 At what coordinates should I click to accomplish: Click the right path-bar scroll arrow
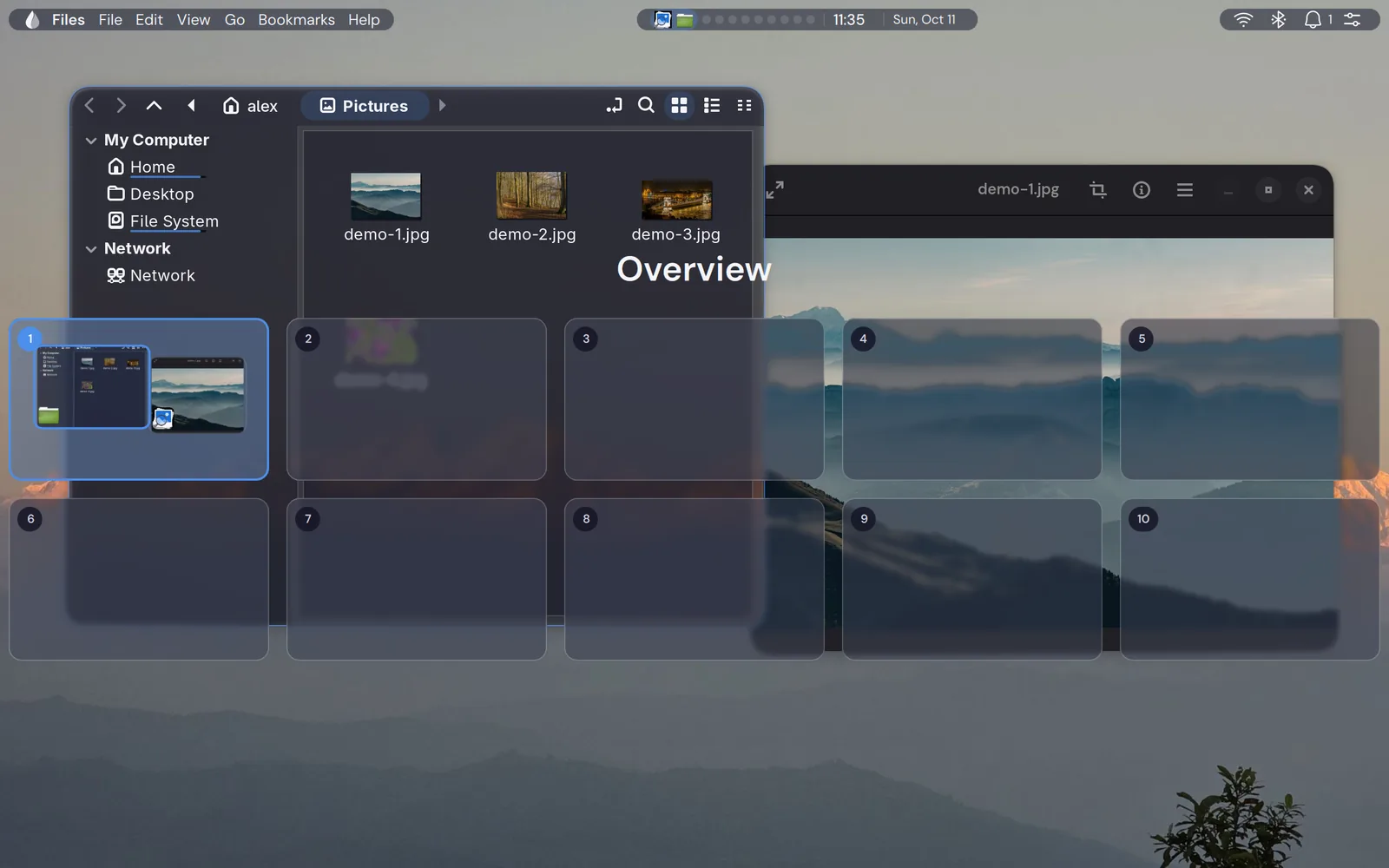[x=442, y=106]
